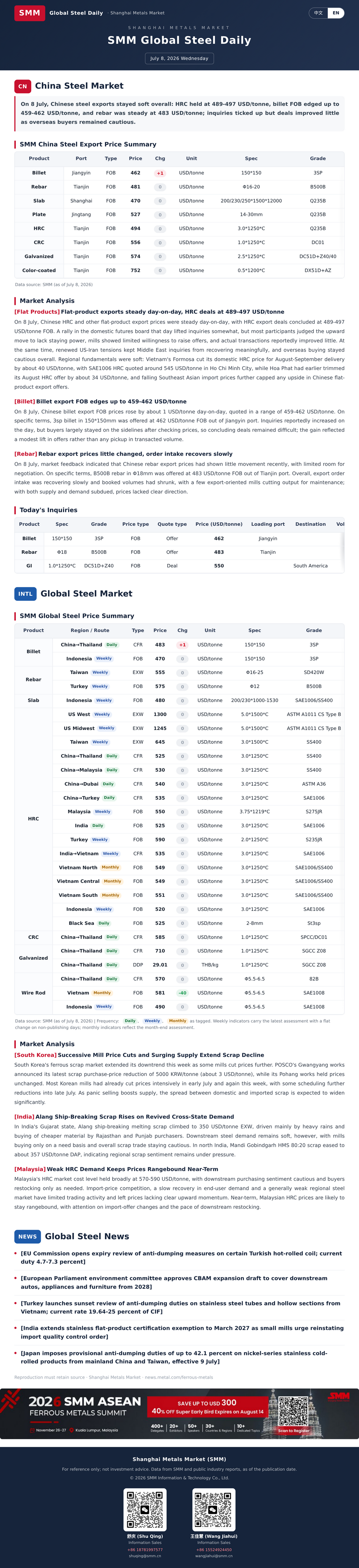Click the red SMM logo badge
This screenshot has width=359, height=1568.
point(29,13)
